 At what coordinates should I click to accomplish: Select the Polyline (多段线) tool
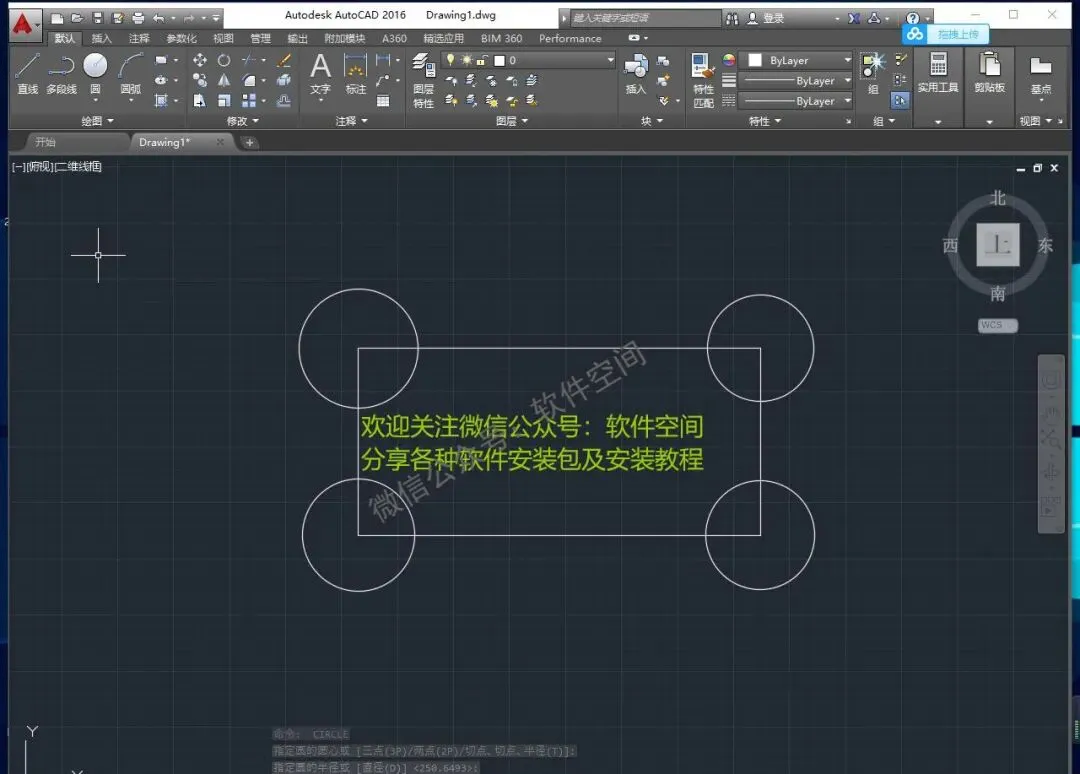(61, 73)
